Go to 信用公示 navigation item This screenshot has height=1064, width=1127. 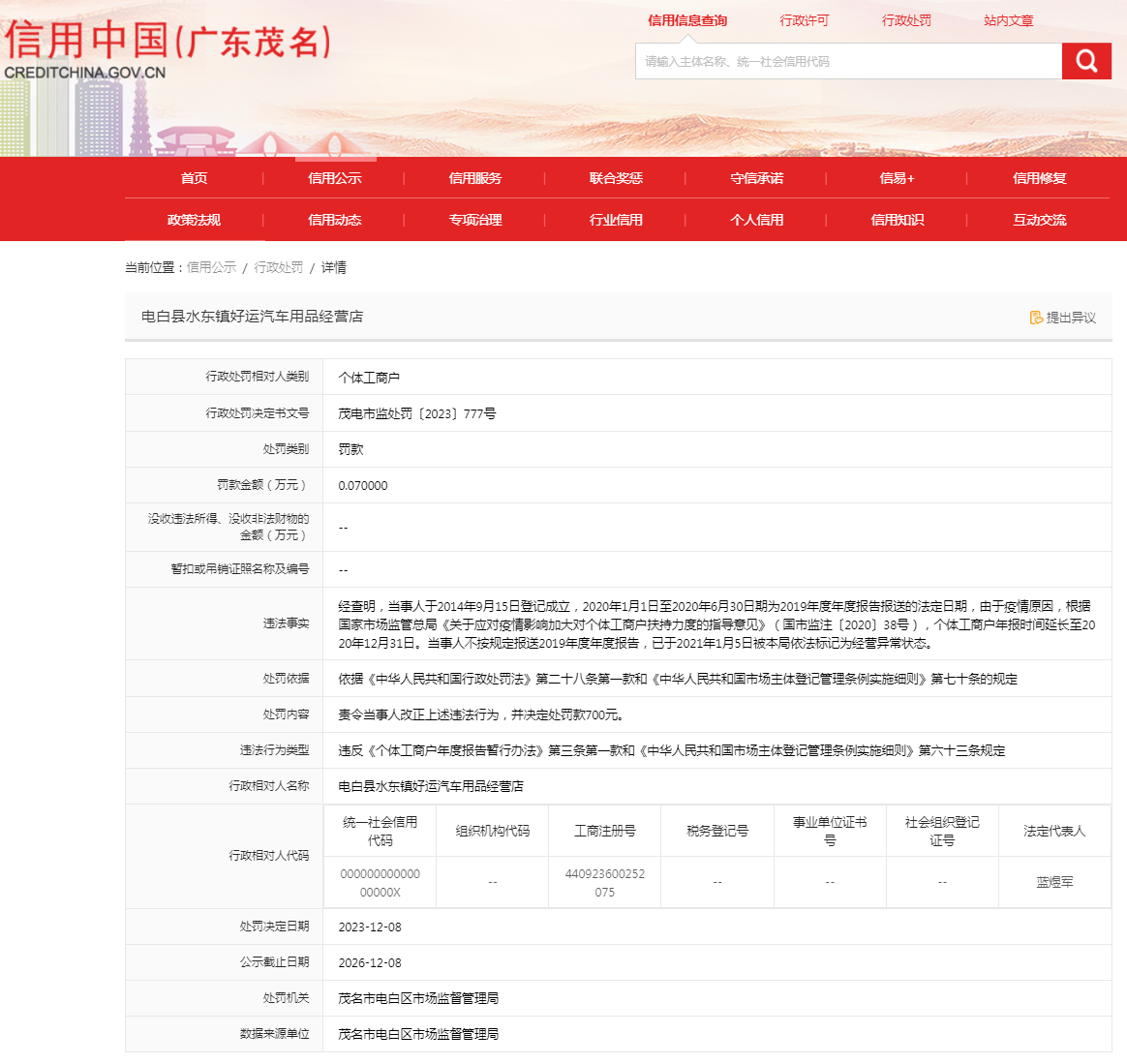click(334, 178)
